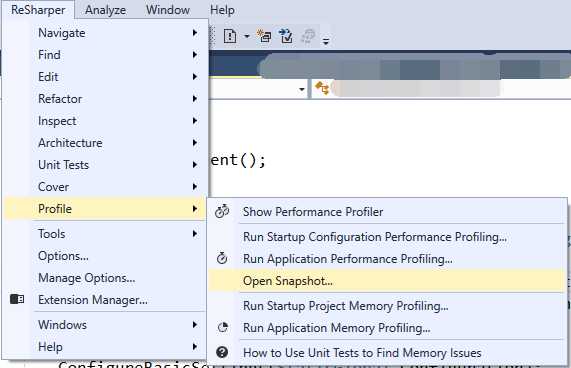
Task: Click the toolbar checklist icon with the blue arrow
Action: pos(286,36)
